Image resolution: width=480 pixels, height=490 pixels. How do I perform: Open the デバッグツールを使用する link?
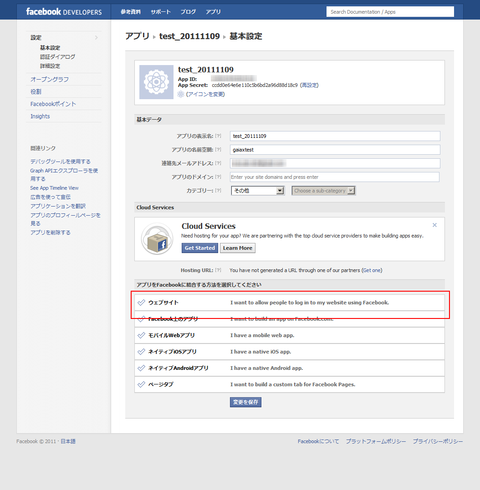60,161
